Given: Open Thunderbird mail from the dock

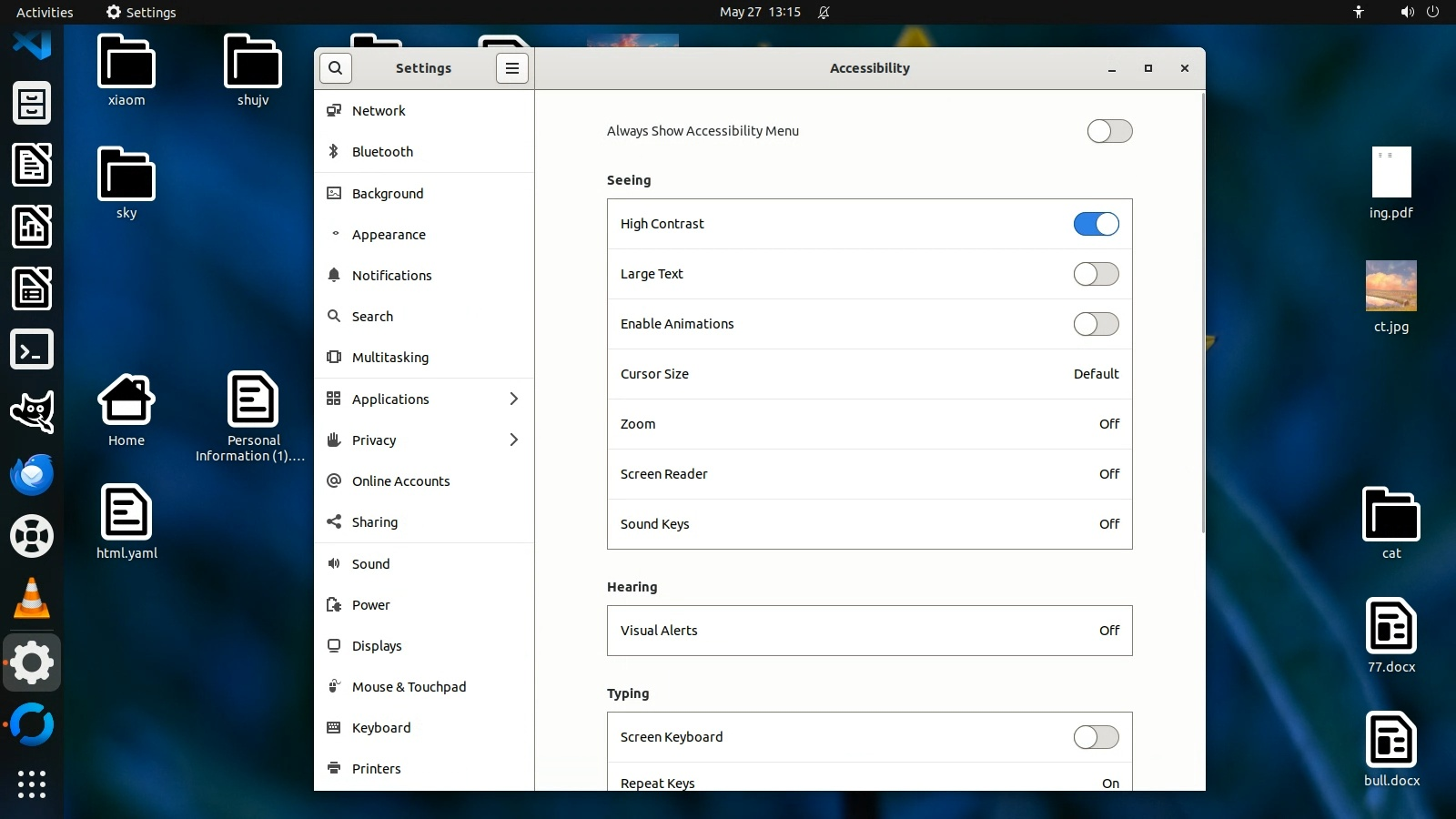Looking at the screenshot, I should 32,475.
